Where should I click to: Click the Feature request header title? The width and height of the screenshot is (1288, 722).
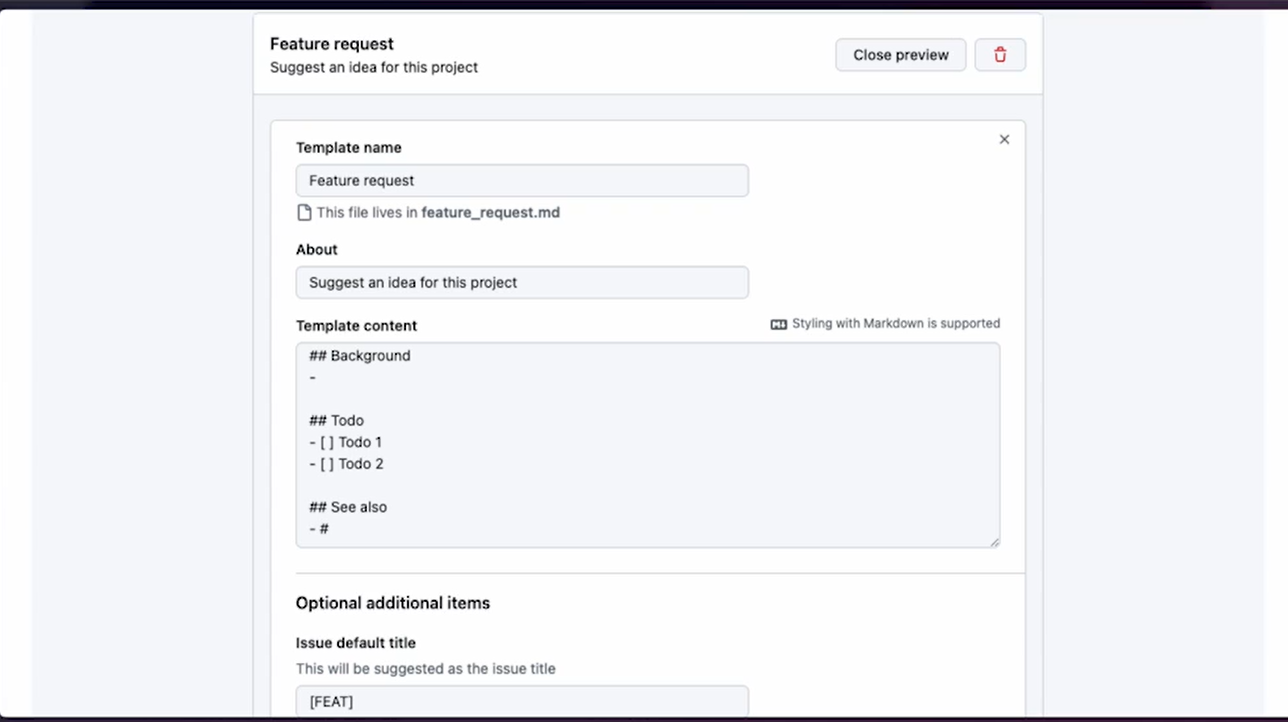click(332, 44)
